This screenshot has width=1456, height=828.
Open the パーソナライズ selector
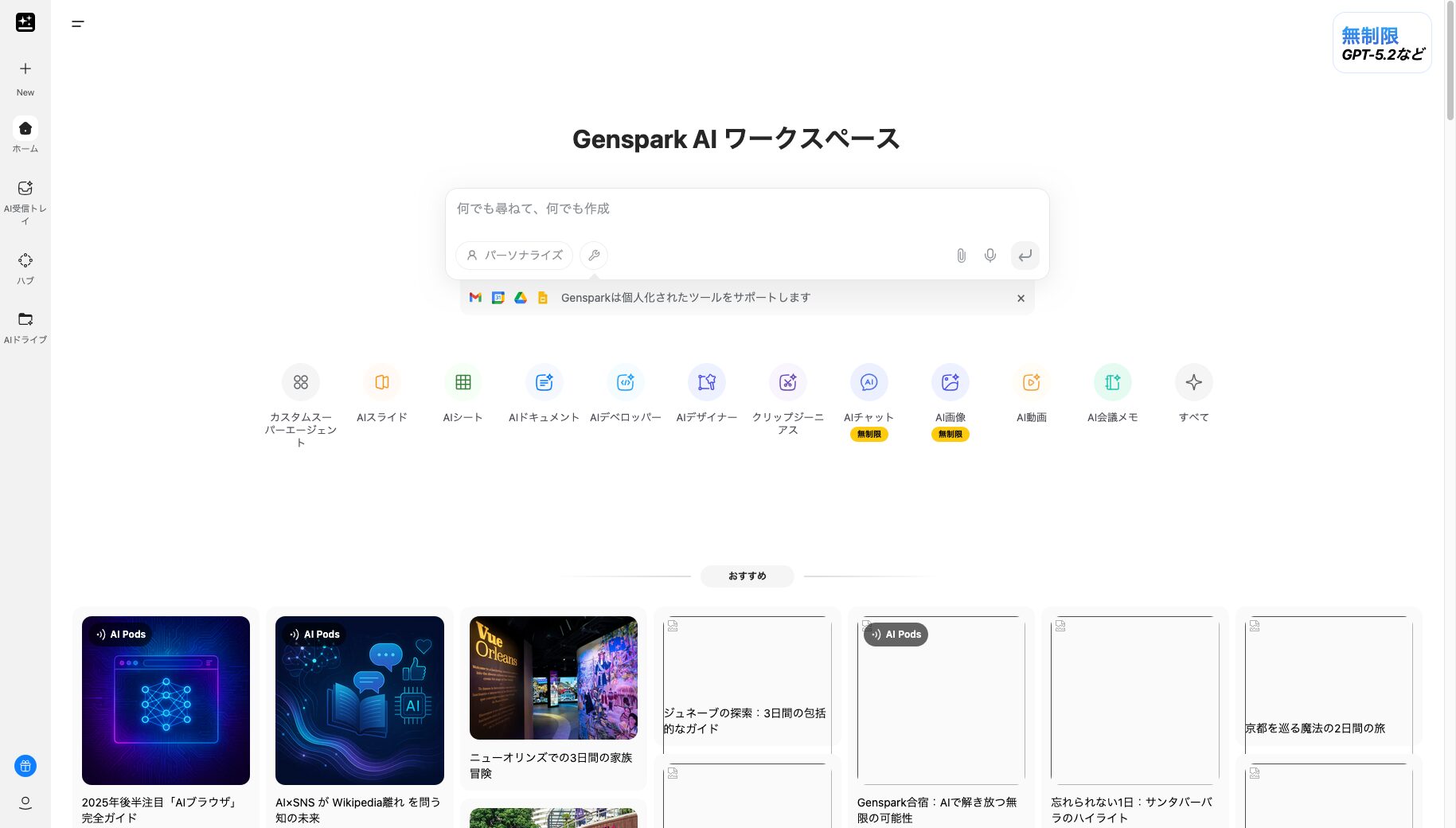click(x=513, y=256)
